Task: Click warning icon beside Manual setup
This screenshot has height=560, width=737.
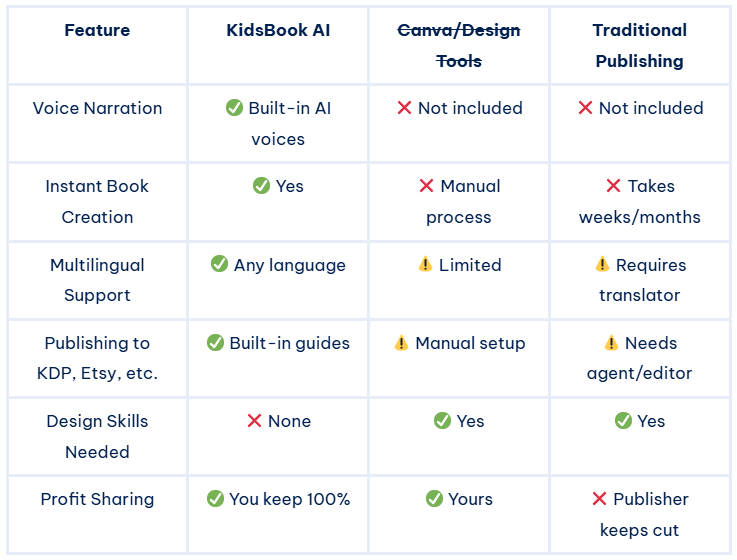Action: pyautogui.click(x=402, y=343)
